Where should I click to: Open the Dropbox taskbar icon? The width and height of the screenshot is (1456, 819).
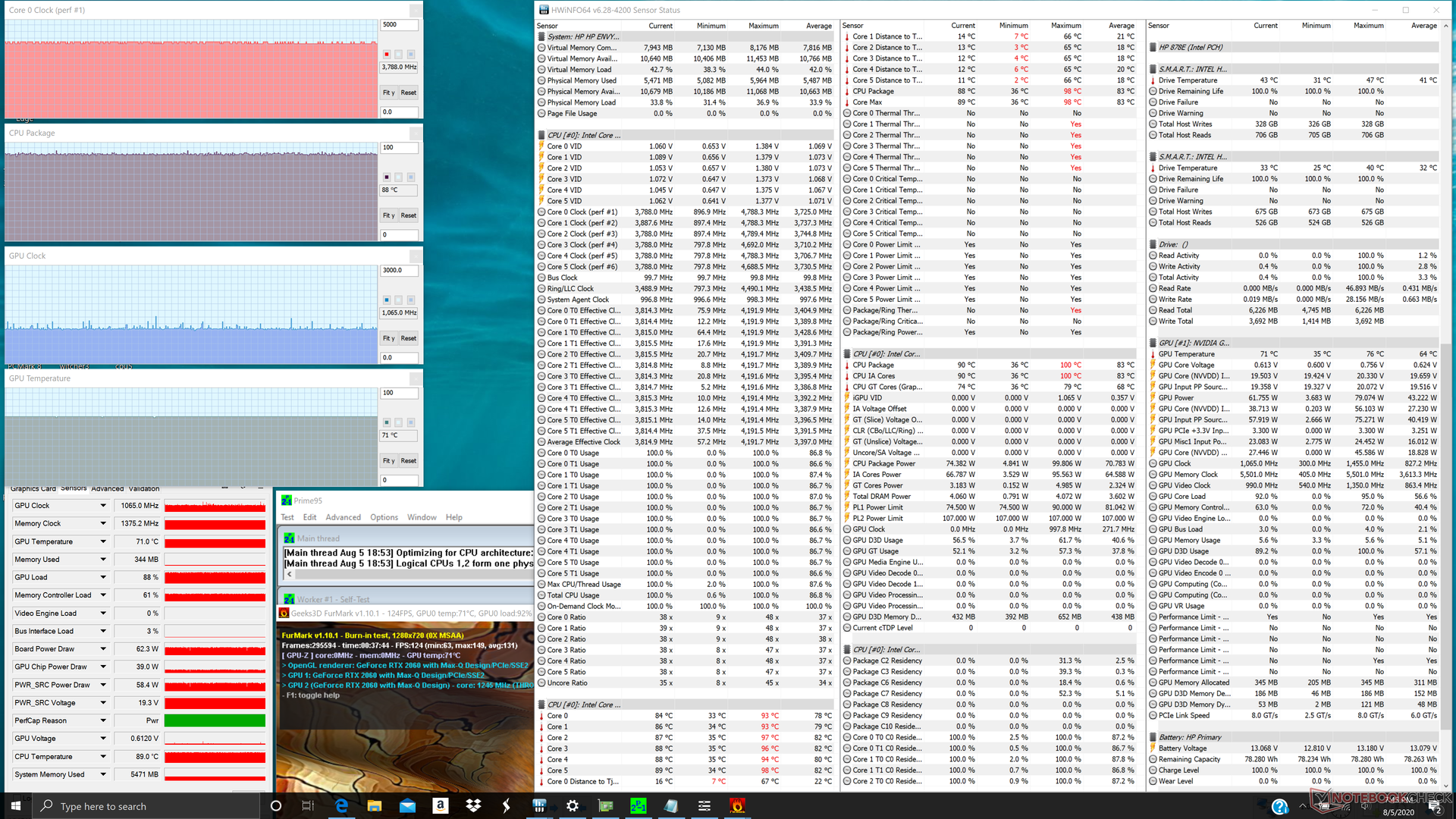click(x=473, y=805)
